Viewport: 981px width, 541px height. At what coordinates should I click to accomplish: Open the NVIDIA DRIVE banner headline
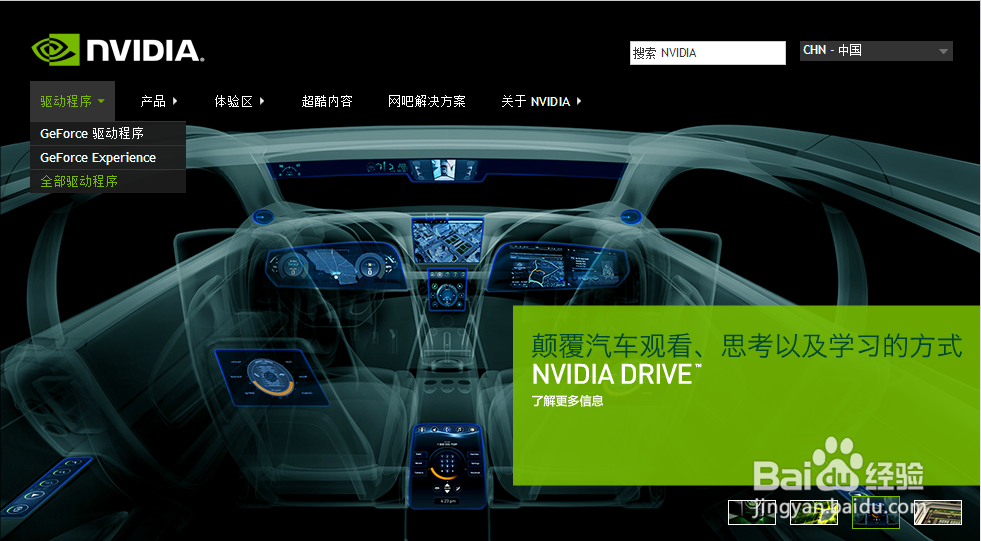click(x=616, y=374)
